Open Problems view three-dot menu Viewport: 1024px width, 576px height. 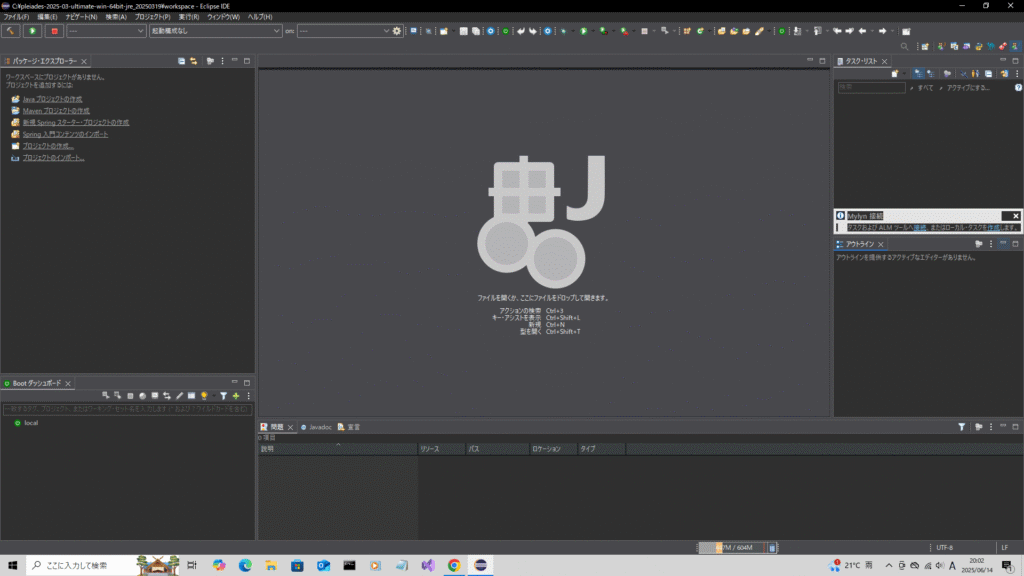[x=991, y=426]
